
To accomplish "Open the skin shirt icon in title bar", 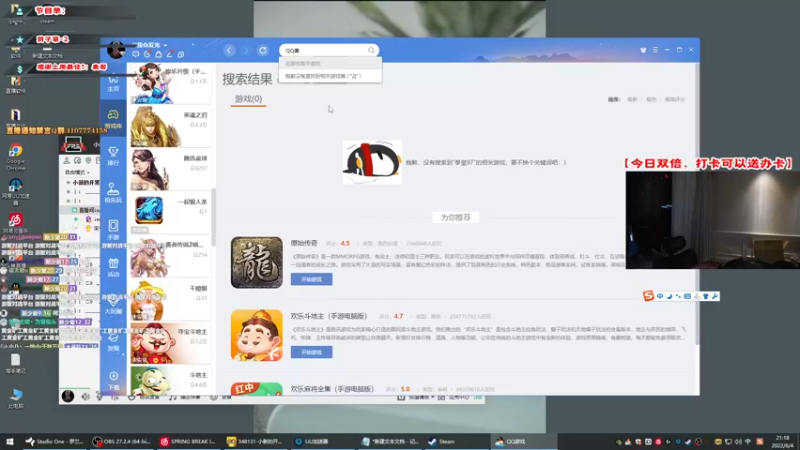I will (x=643, y=50).
